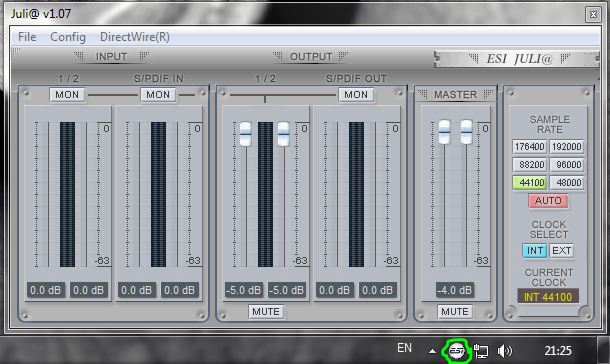Toggle MON on S/PDIF IN
Image resolution: width=610 pixels, height=364 pixels.
pos(158,94)
